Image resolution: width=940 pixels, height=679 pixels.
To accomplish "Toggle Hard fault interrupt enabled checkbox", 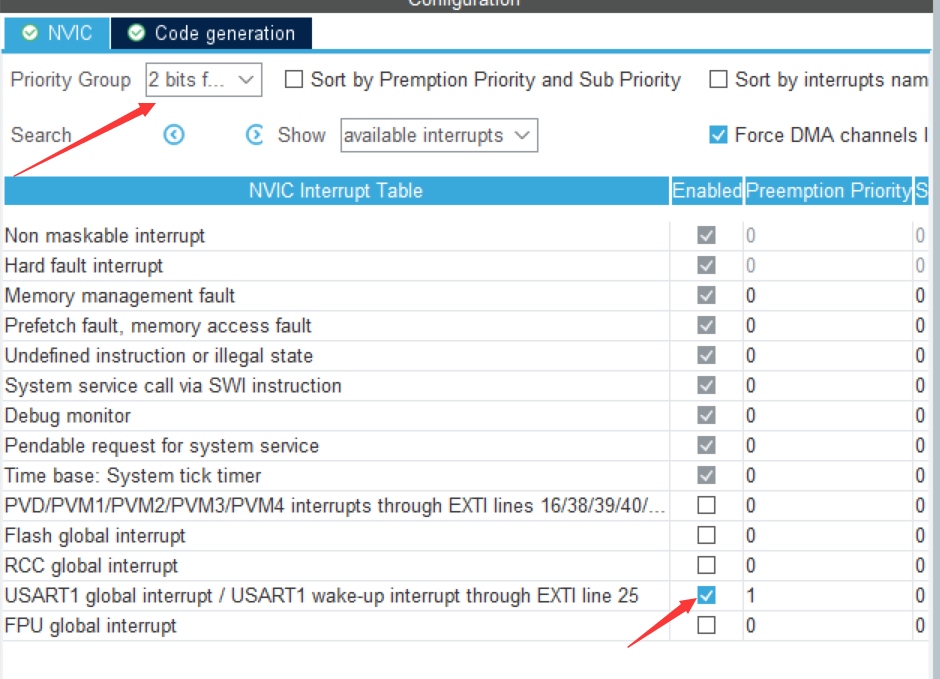I will click(706, 265).
